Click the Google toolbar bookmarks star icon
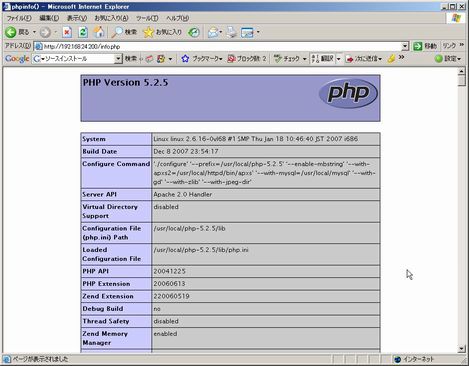This screenshot has height=366, width=469. click(185, 59)
